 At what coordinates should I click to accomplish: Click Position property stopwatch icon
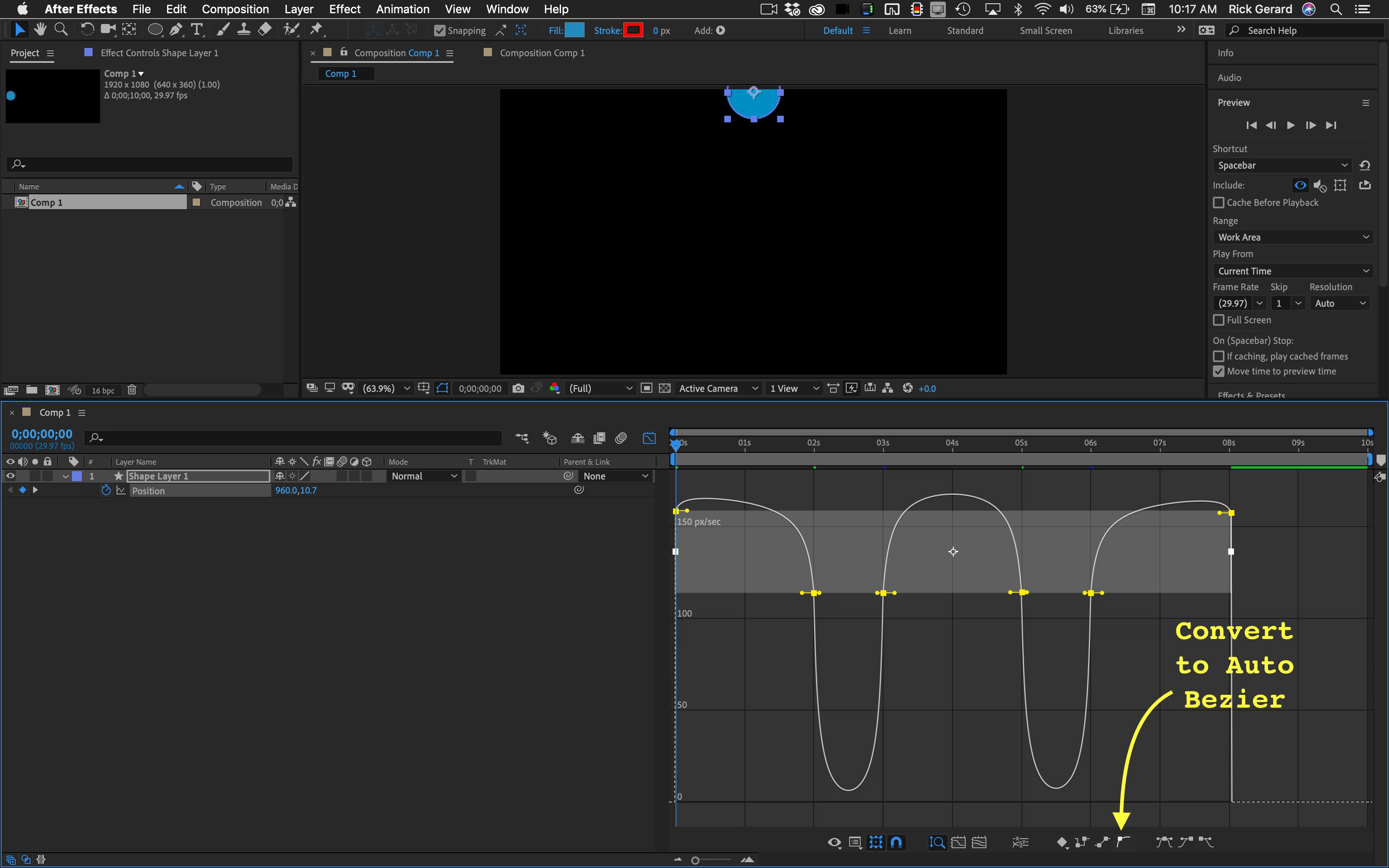[105, 490]
